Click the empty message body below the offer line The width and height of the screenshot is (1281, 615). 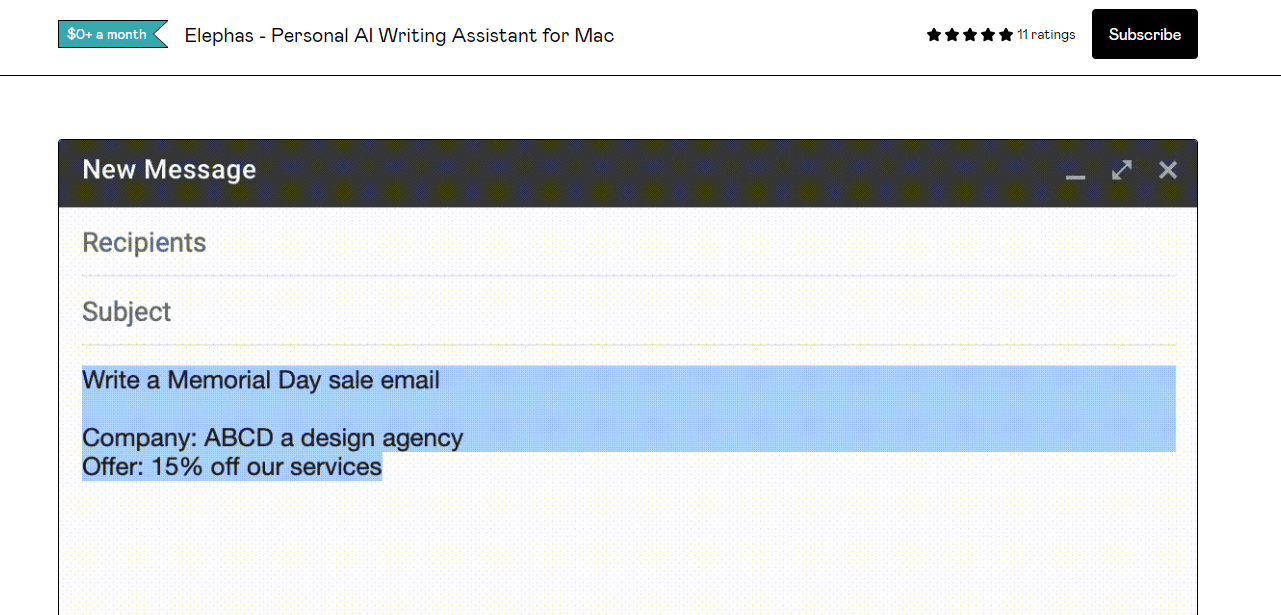pos(628,550)
